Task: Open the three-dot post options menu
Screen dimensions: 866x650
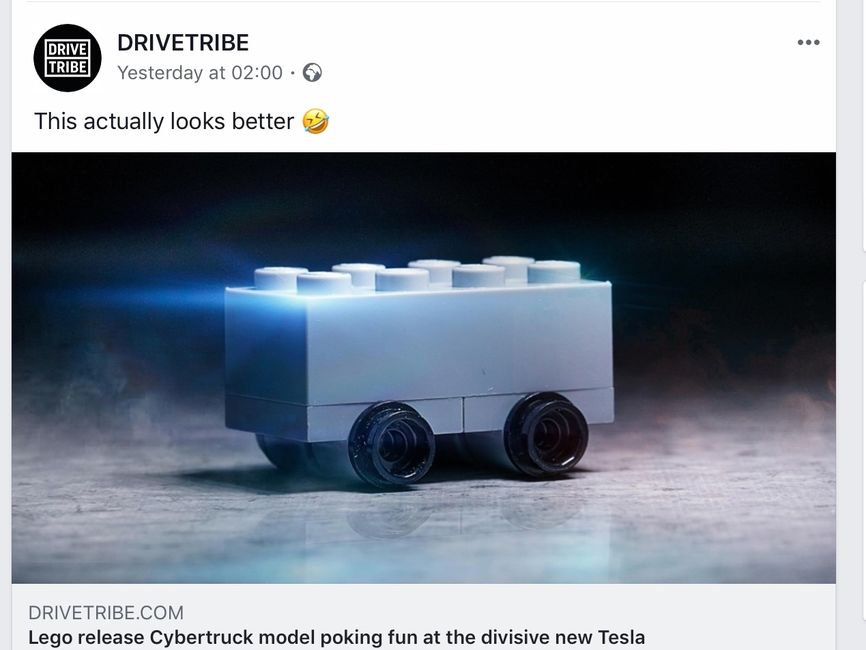Action: (x=808, y=43)
